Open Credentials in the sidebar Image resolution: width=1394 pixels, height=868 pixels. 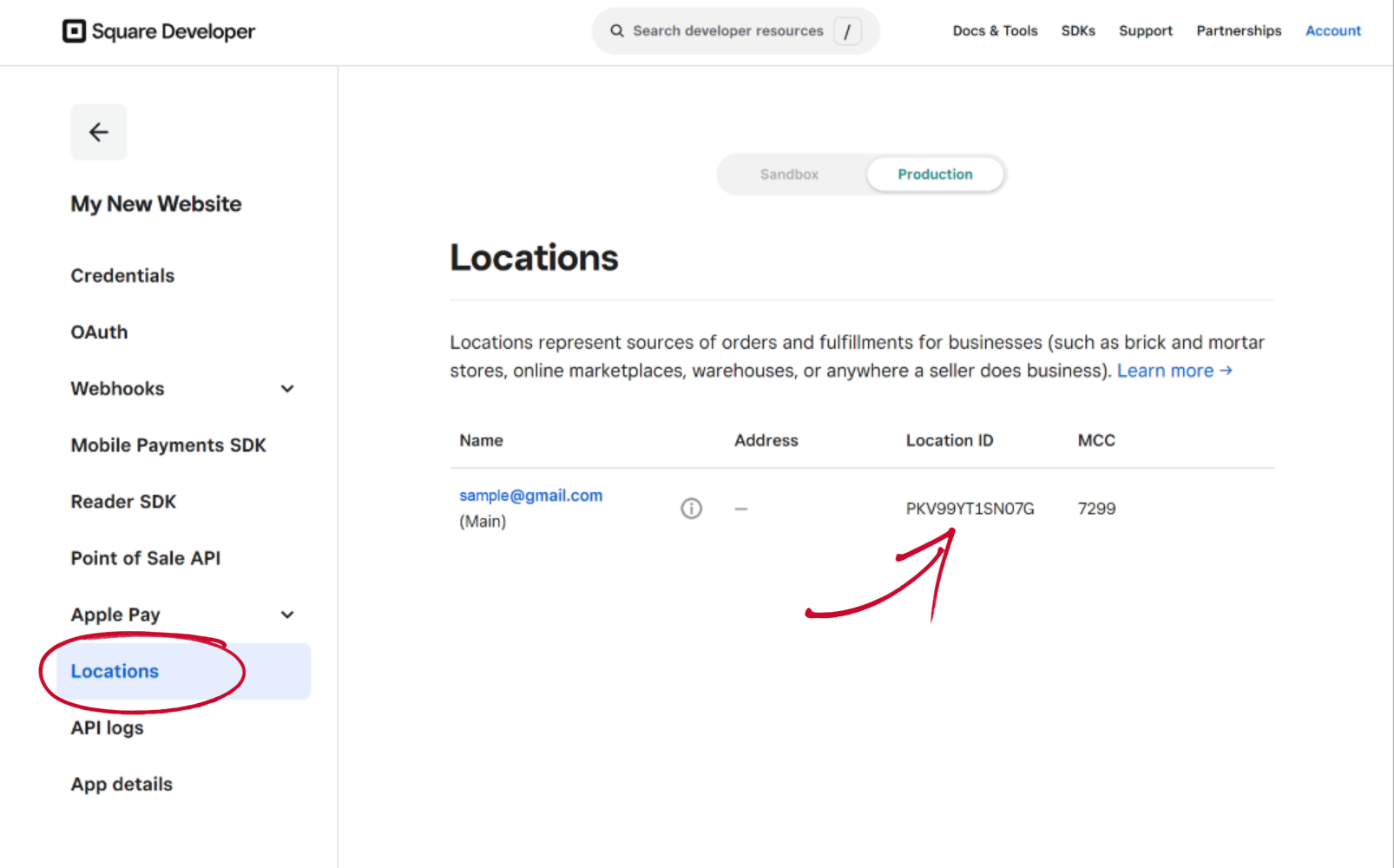pos(122,276)
